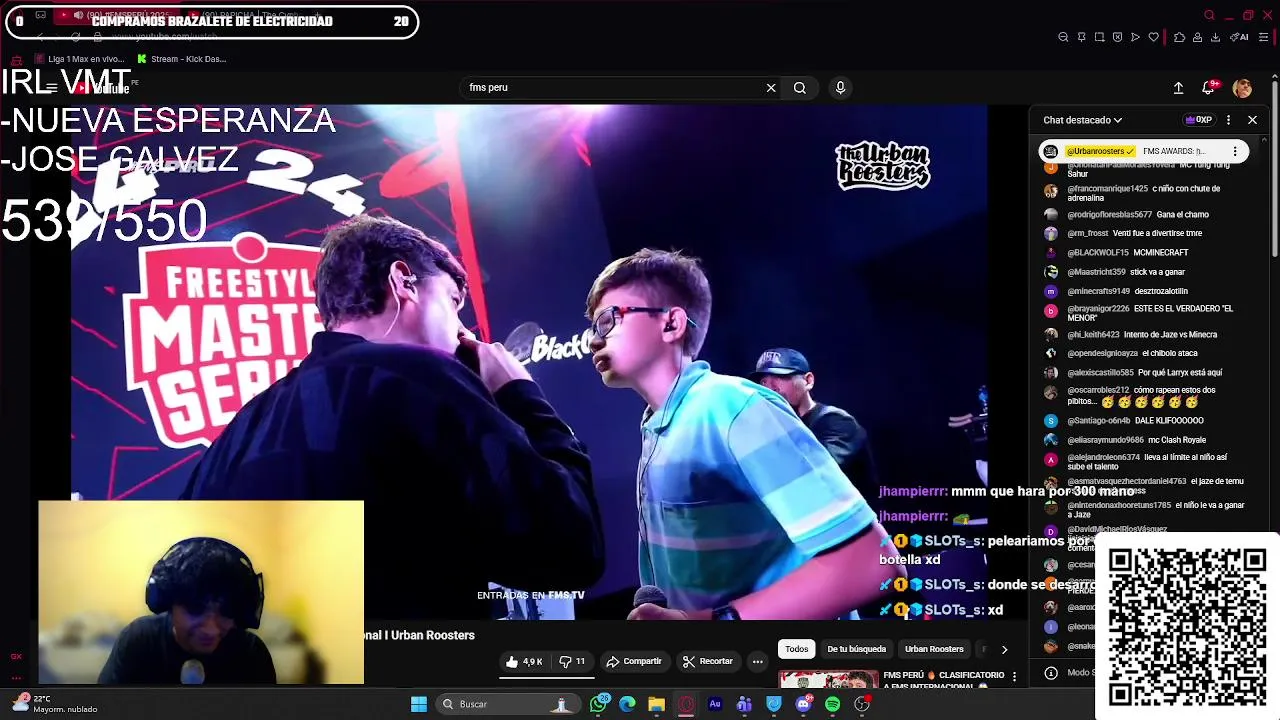Click the Compartir share button
This screenshot has width=1280, height=720.
pyautogui.click(x=634, y=662)
